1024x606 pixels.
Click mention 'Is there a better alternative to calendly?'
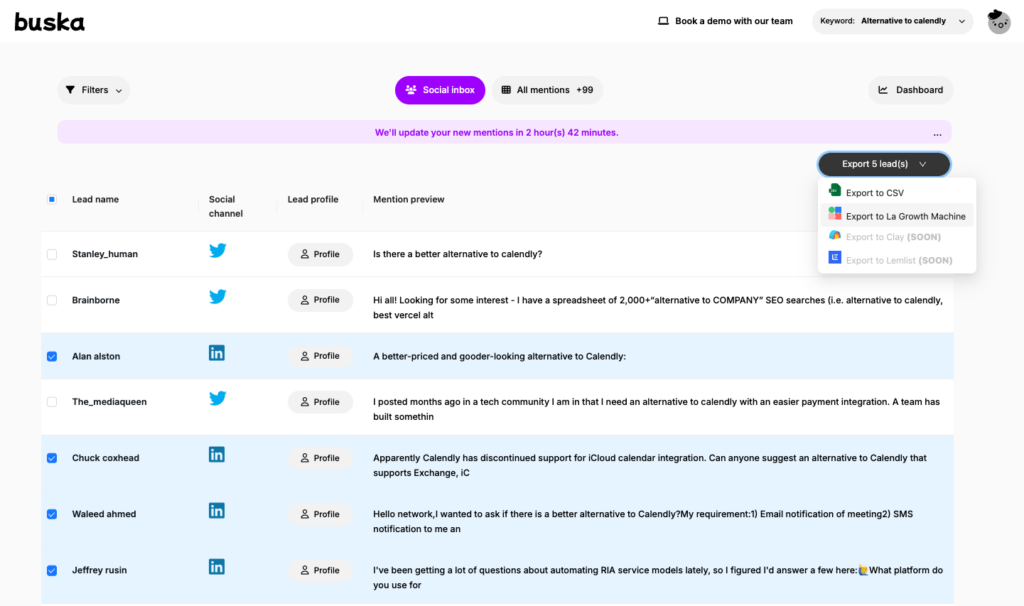[458, 254]
